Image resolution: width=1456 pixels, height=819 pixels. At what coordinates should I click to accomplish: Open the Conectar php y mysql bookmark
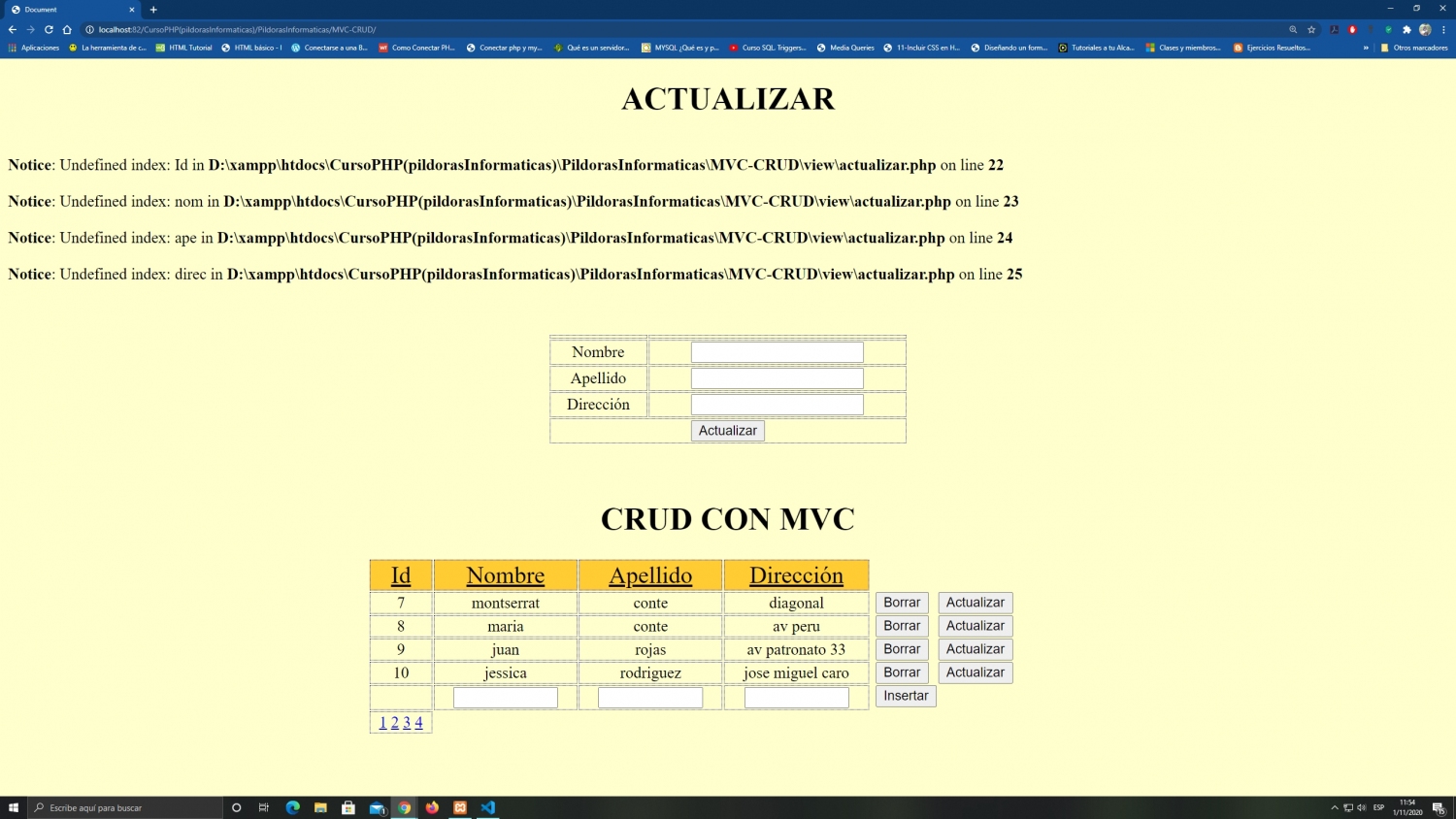click(x=505, y=48)
